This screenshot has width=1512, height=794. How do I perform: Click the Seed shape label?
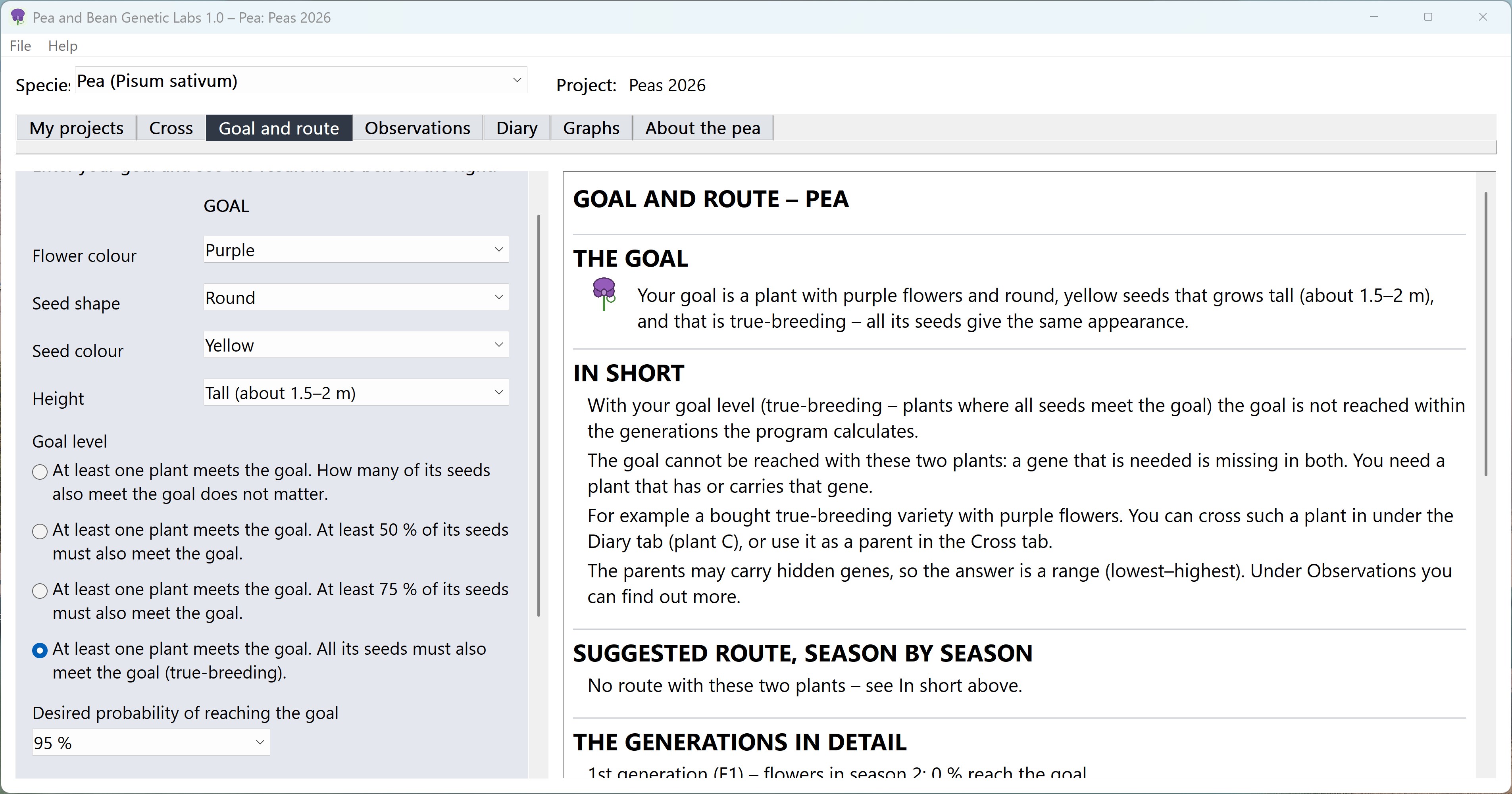point(76,304)
